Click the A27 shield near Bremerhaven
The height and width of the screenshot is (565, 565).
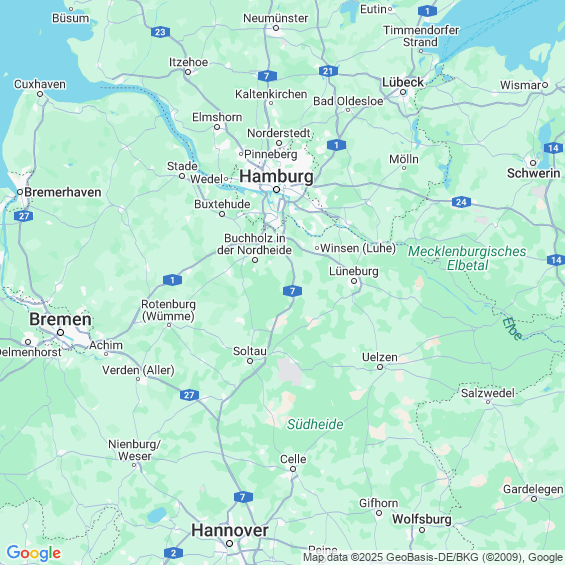[x=24, y=216]
